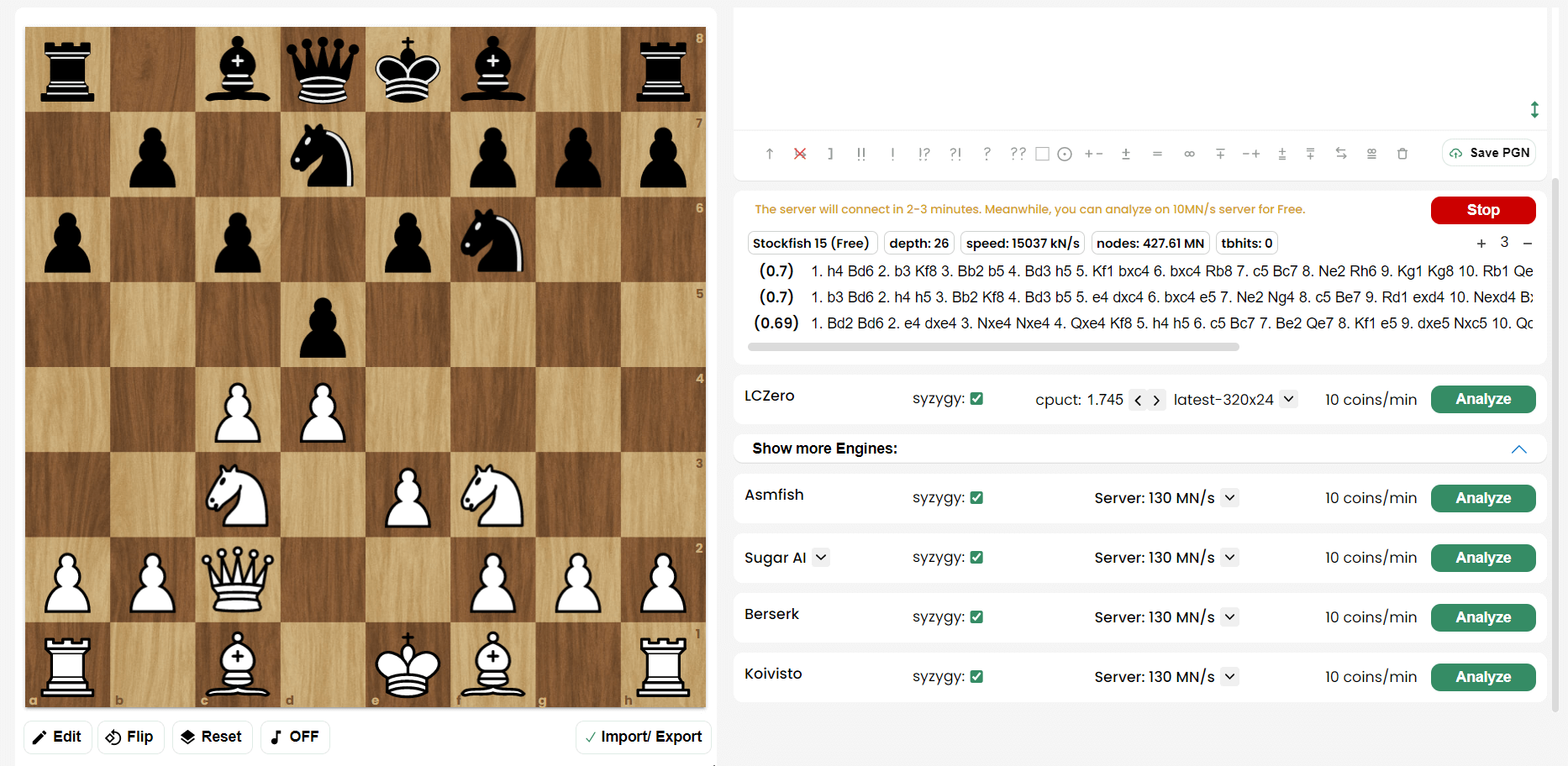Annotate the move as brilliant (!!)
The image size is (1568, 766).
pyautogui.click(x=861, y=154)
